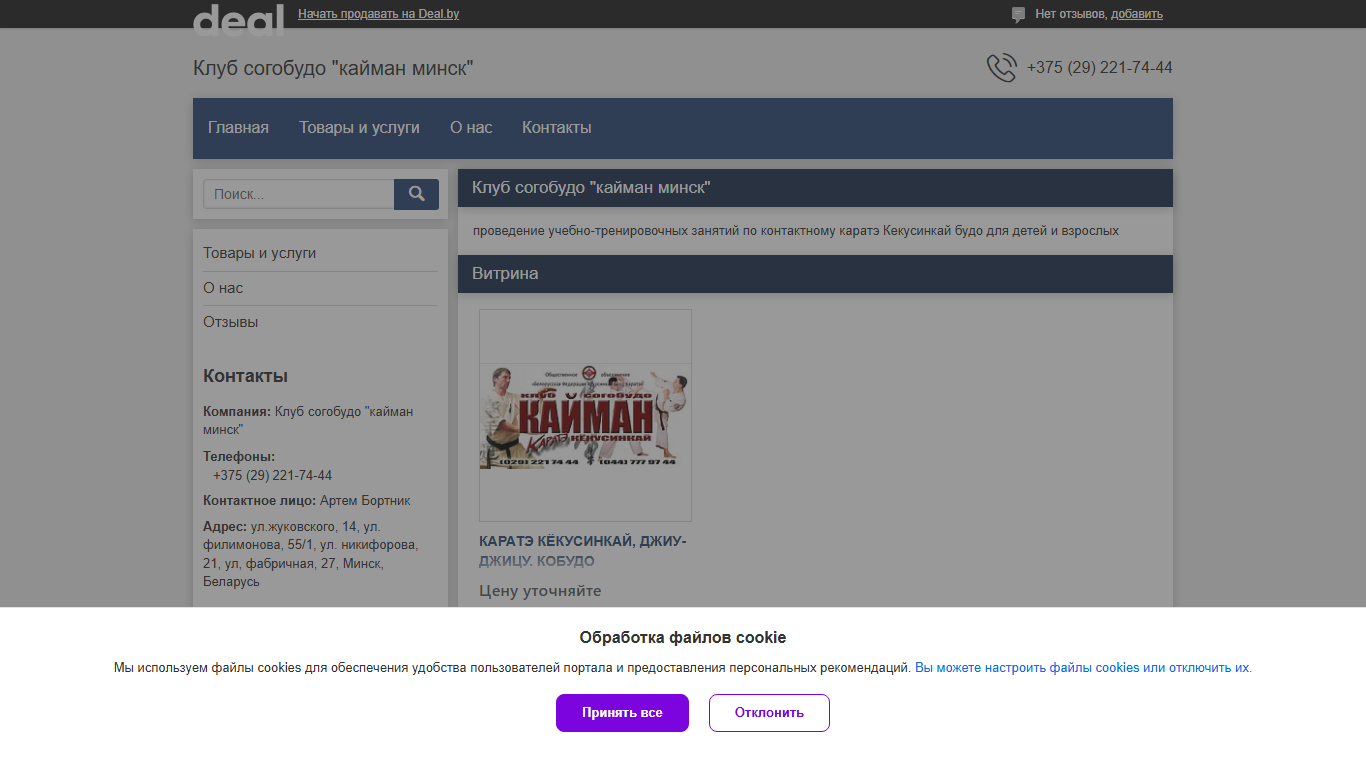Screen dimensions: 1366x768
Task: Open 'Товары и услуги' in the top navigation
Action: pos(359,128)
